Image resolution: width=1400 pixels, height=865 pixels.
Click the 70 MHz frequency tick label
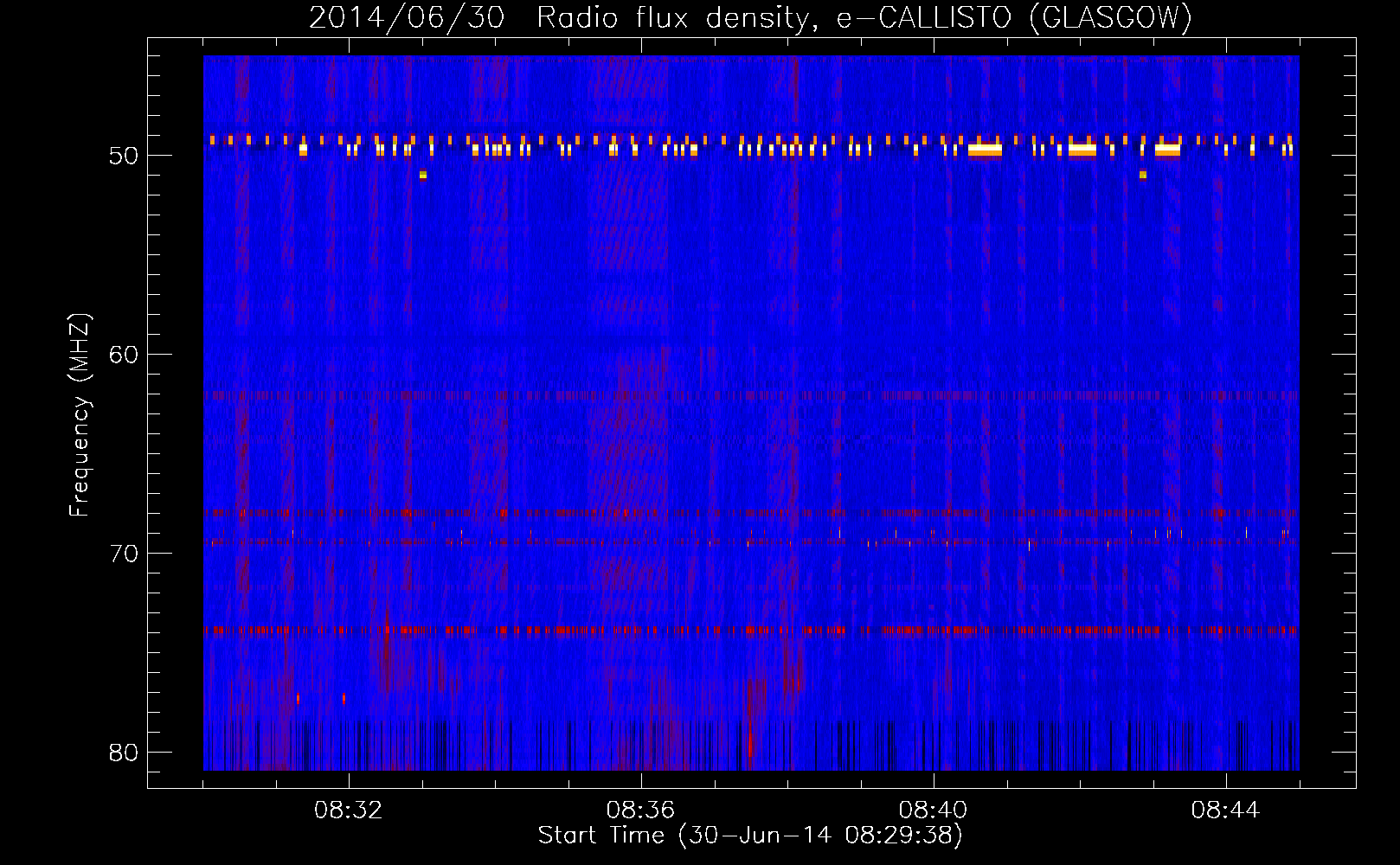[x=124, y=554]
